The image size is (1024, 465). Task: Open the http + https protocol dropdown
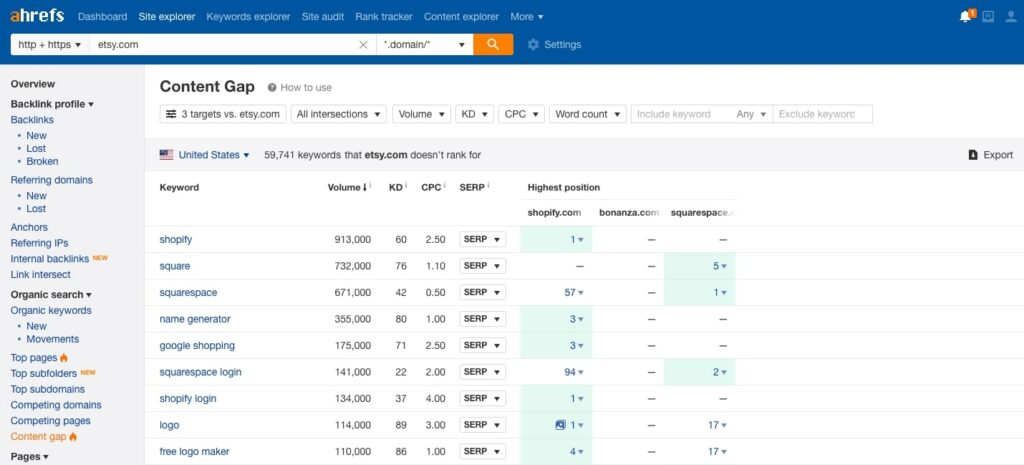pyautogui.click(x=50, y=44)
